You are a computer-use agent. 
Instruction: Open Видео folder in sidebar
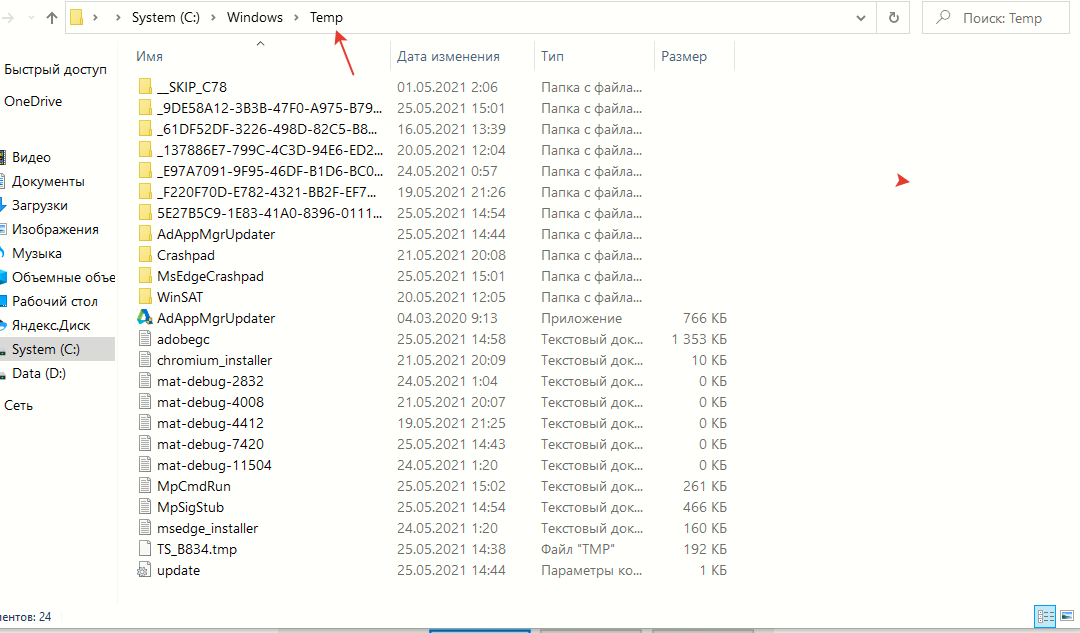point(31,158)
